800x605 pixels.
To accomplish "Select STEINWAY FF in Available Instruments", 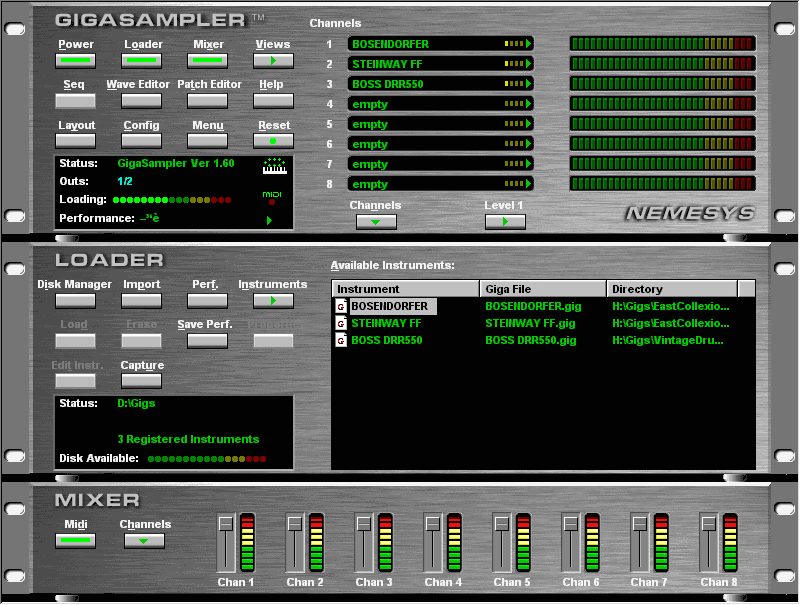I will pos(386,323).
